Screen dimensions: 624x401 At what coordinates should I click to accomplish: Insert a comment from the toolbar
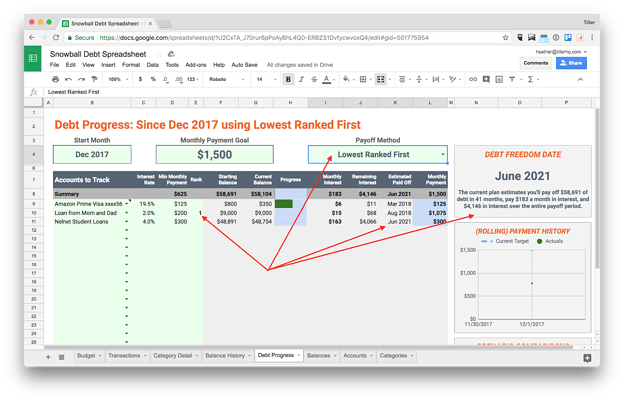(486, 79)
